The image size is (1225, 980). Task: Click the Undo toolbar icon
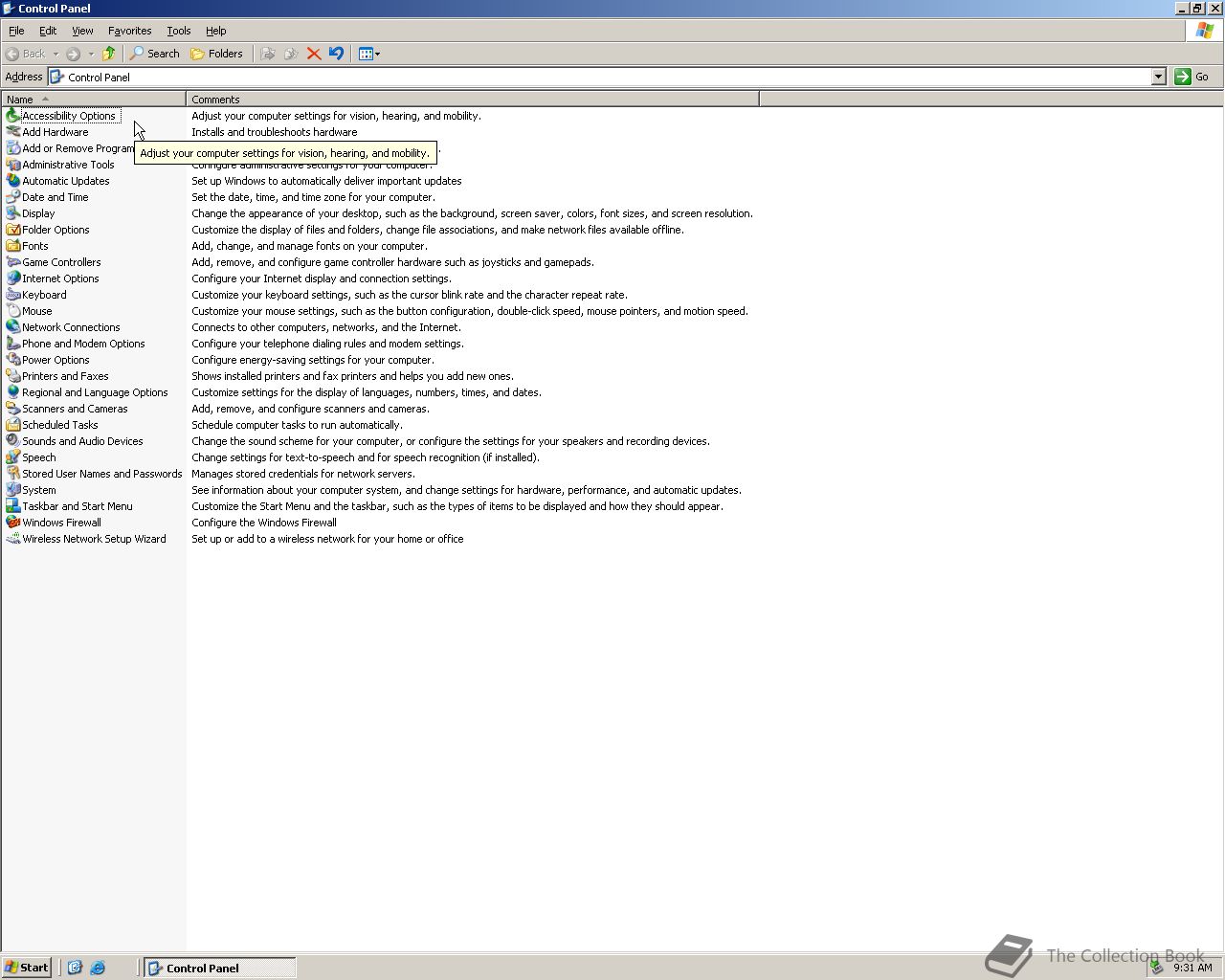point(336,54)
